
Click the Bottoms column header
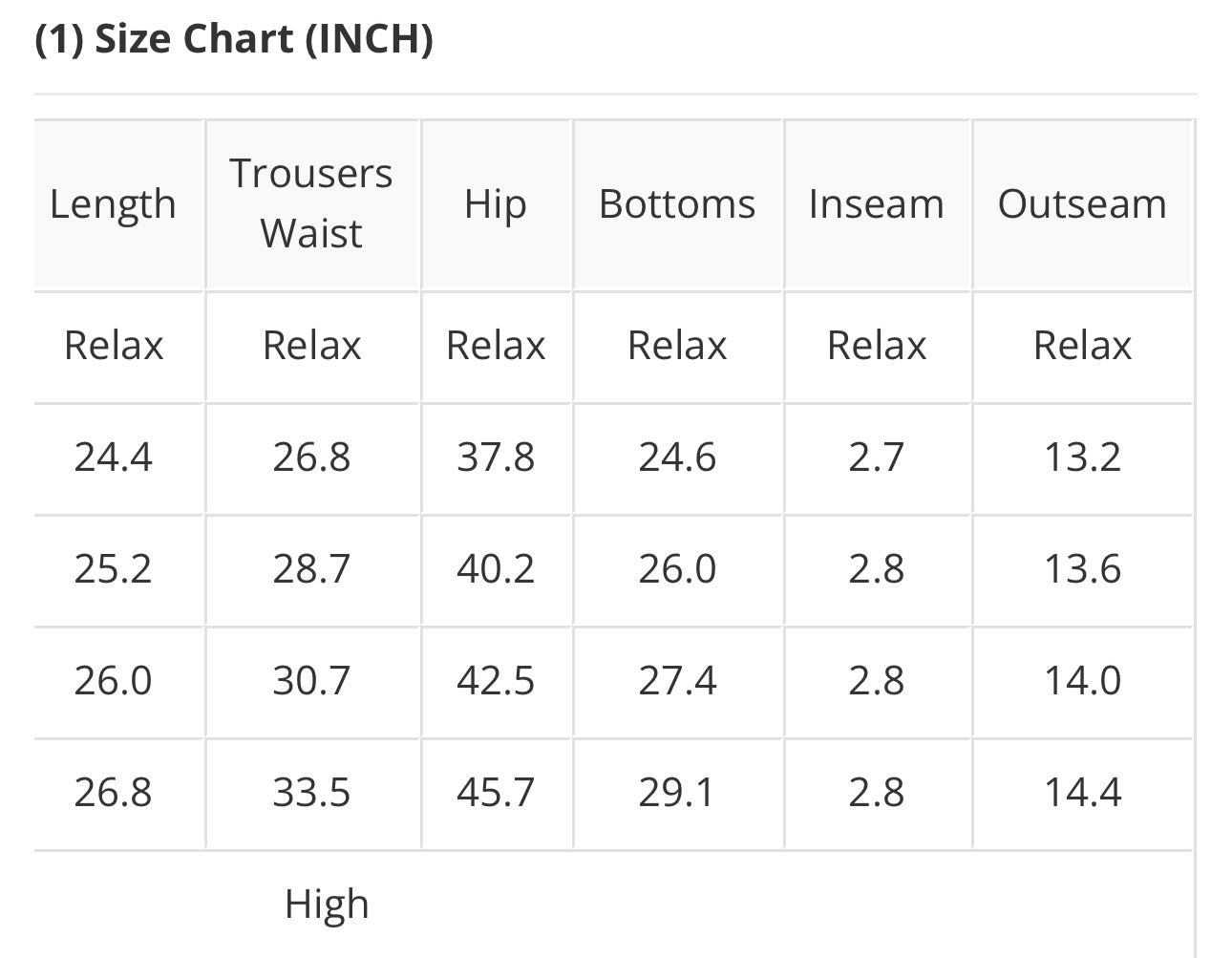[x=677, y=203]
